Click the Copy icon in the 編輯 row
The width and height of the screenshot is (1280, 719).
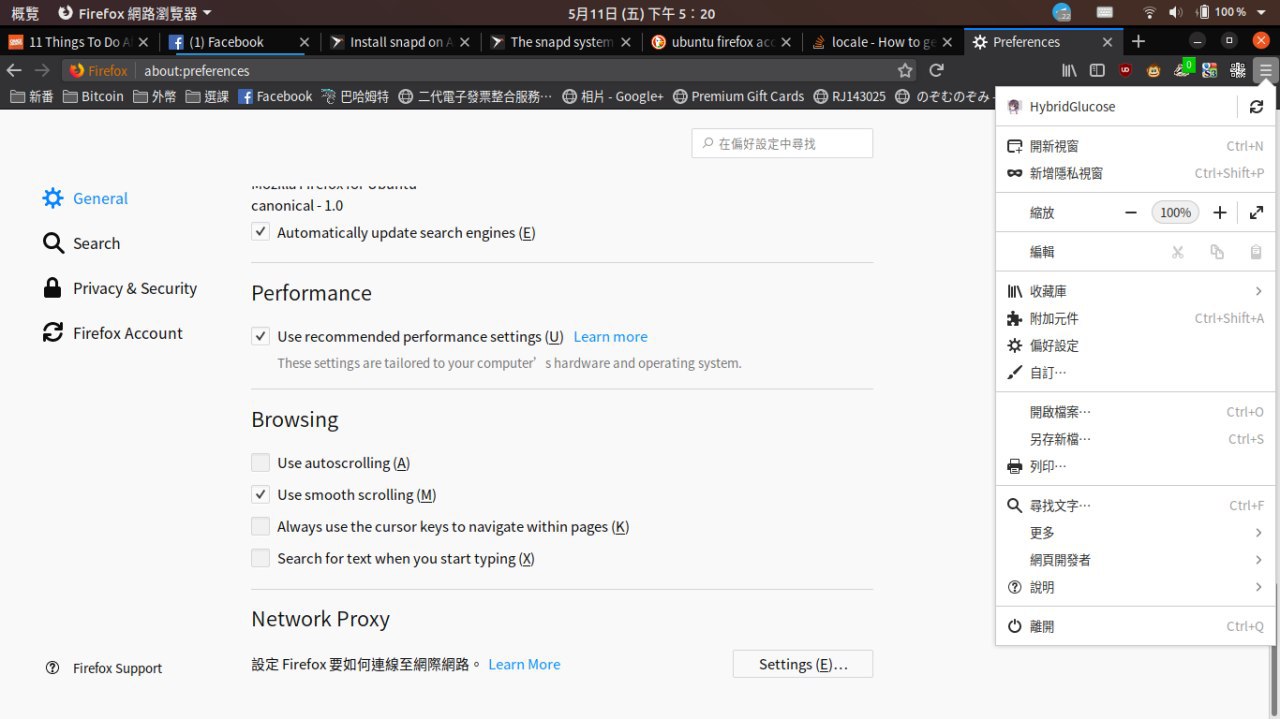click(1217, 252)
